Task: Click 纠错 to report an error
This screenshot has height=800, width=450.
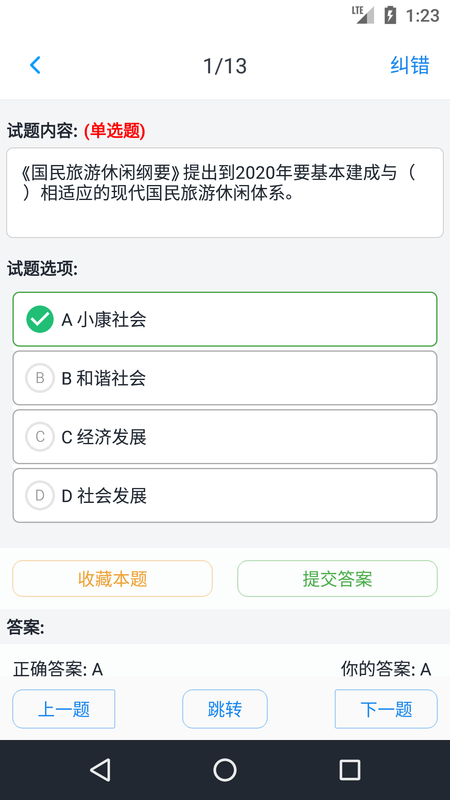Action: pyautogui.click(x=410, y=65)
